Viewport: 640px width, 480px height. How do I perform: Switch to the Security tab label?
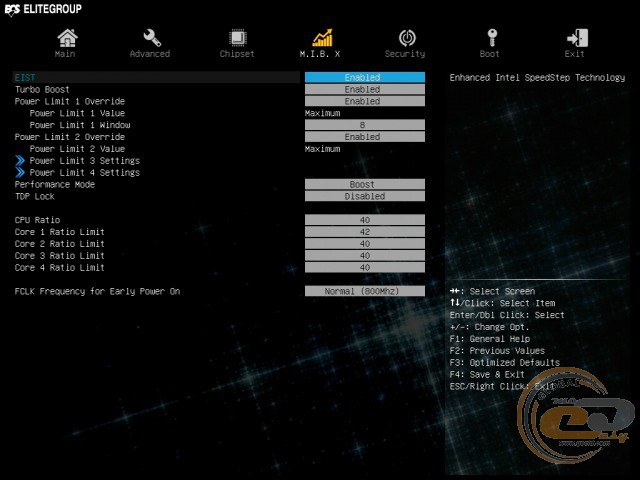405,54
